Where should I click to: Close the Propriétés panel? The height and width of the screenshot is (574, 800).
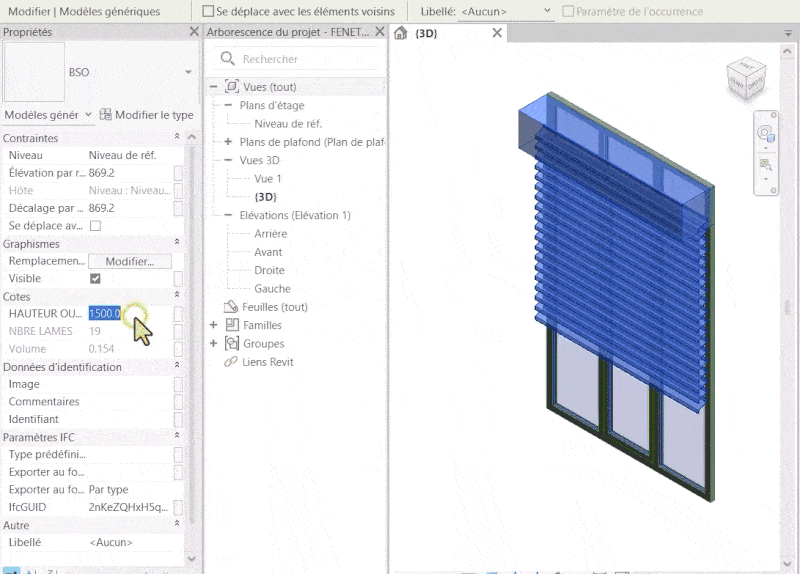(x=193, y=32)
